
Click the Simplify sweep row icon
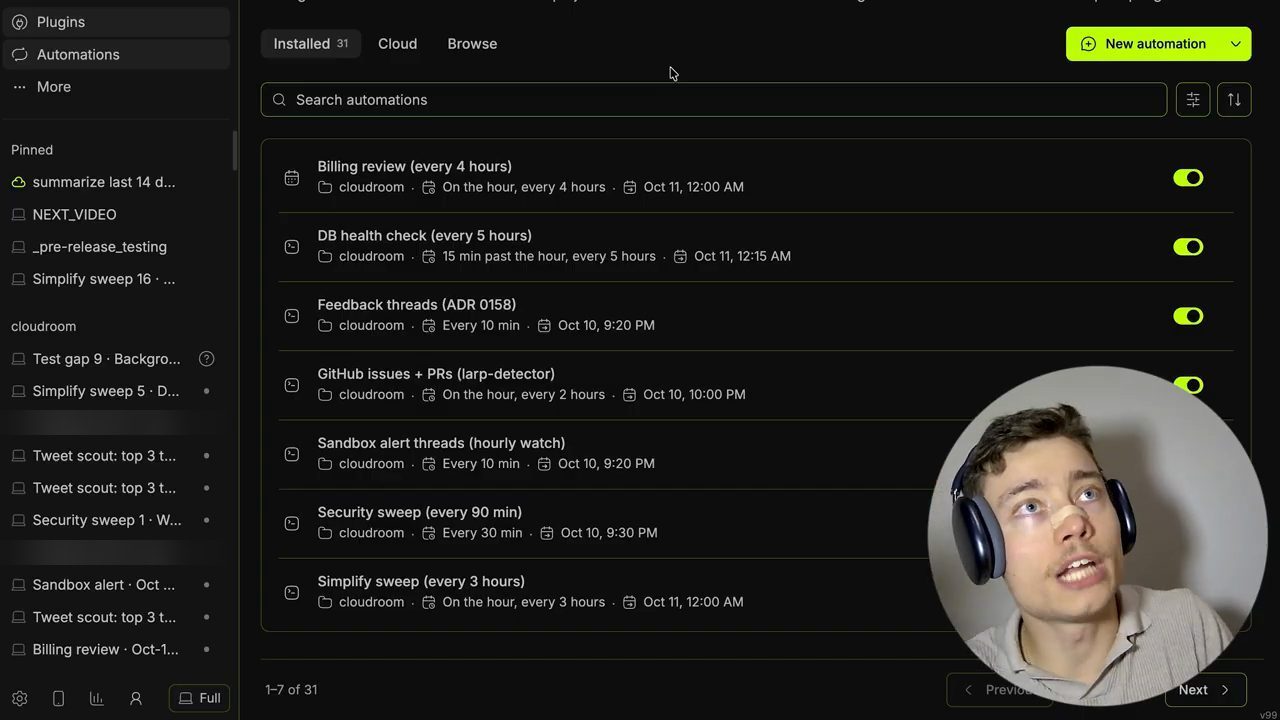(292, 592)
